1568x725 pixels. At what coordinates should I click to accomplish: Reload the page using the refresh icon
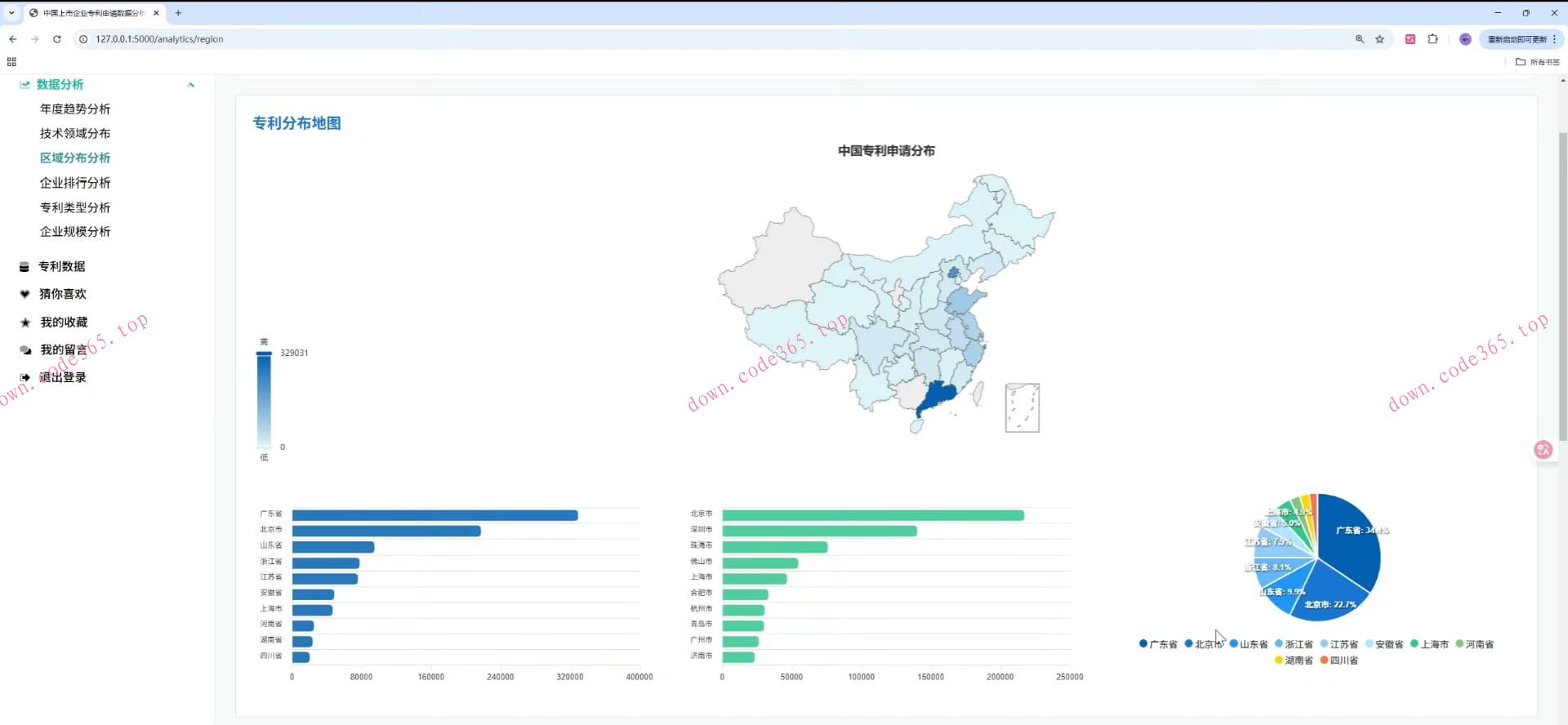pyautogui.click(x=56, y=39)
